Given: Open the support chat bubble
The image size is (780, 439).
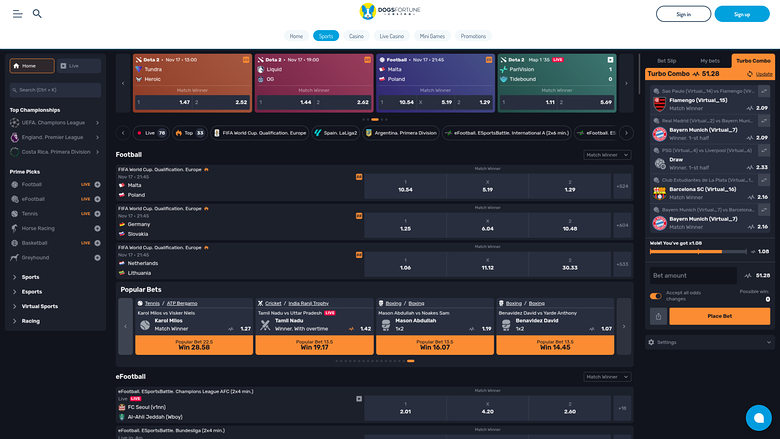Looking at the screenshot, I should pos(758,416).
